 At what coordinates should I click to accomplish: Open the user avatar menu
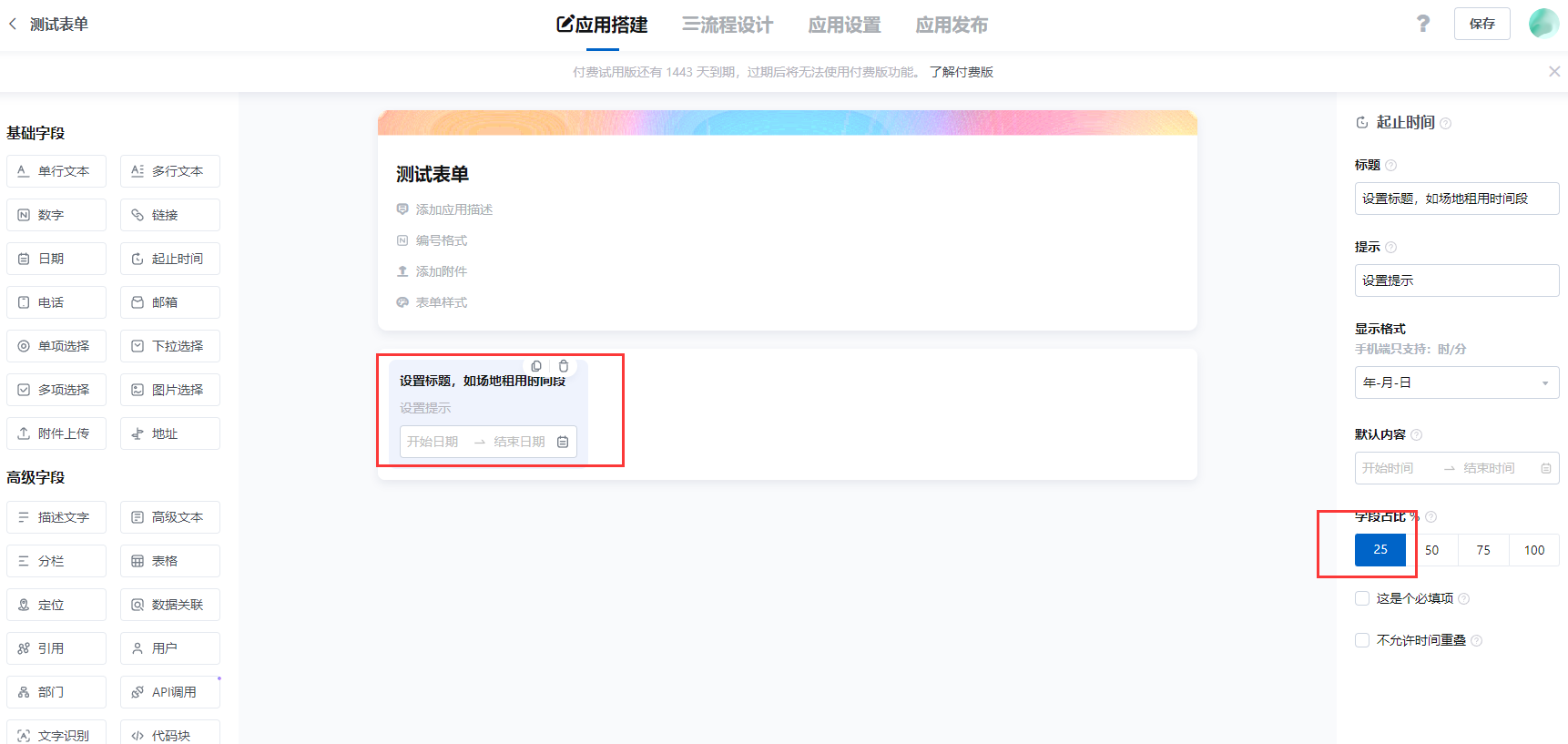click(1543, 24)
